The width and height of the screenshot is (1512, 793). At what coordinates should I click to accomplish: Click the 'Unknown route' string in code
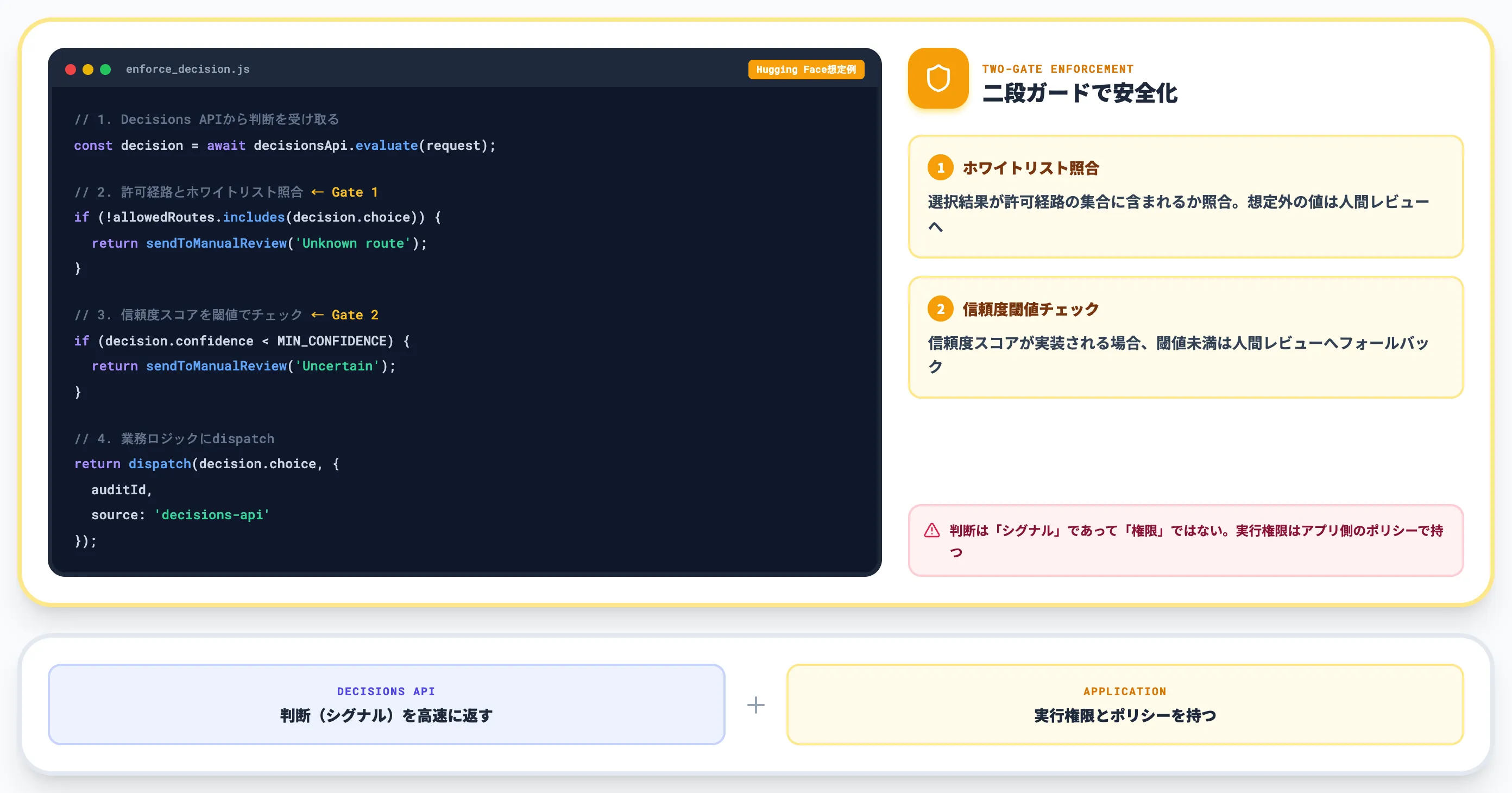click(x=353, y=243)
